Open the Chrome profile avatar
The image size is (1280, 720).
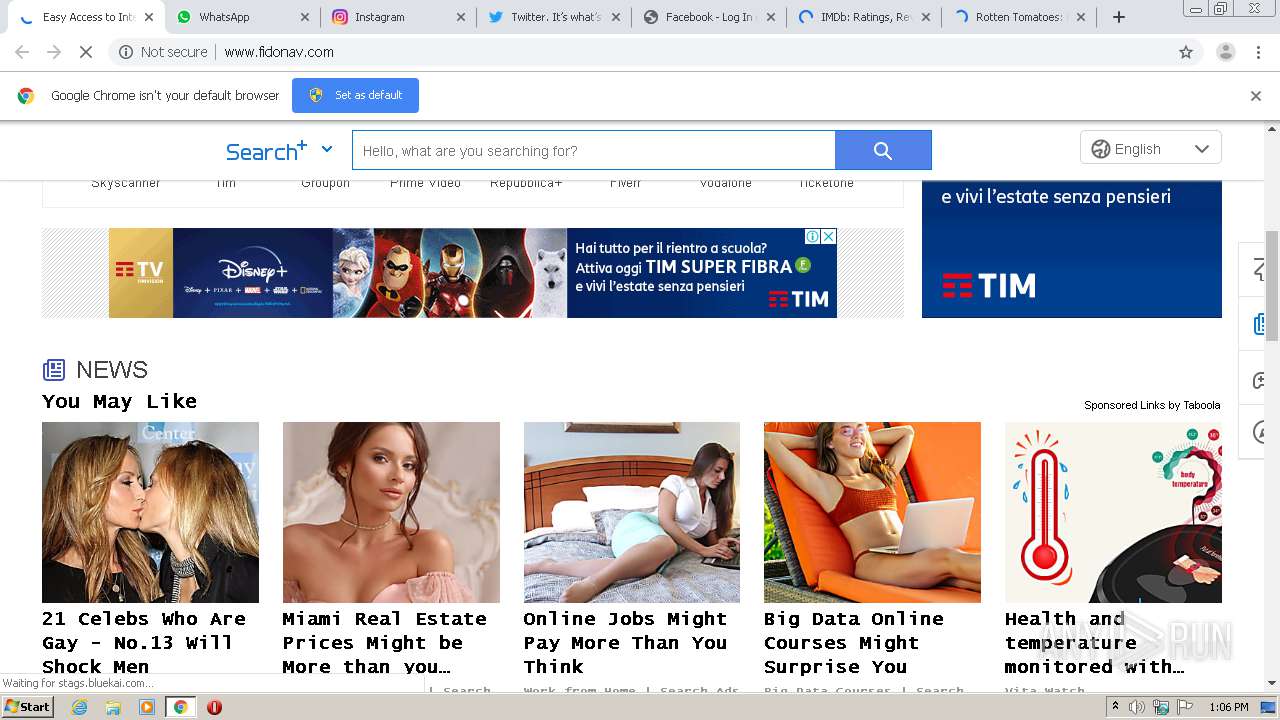point(1225,52)
